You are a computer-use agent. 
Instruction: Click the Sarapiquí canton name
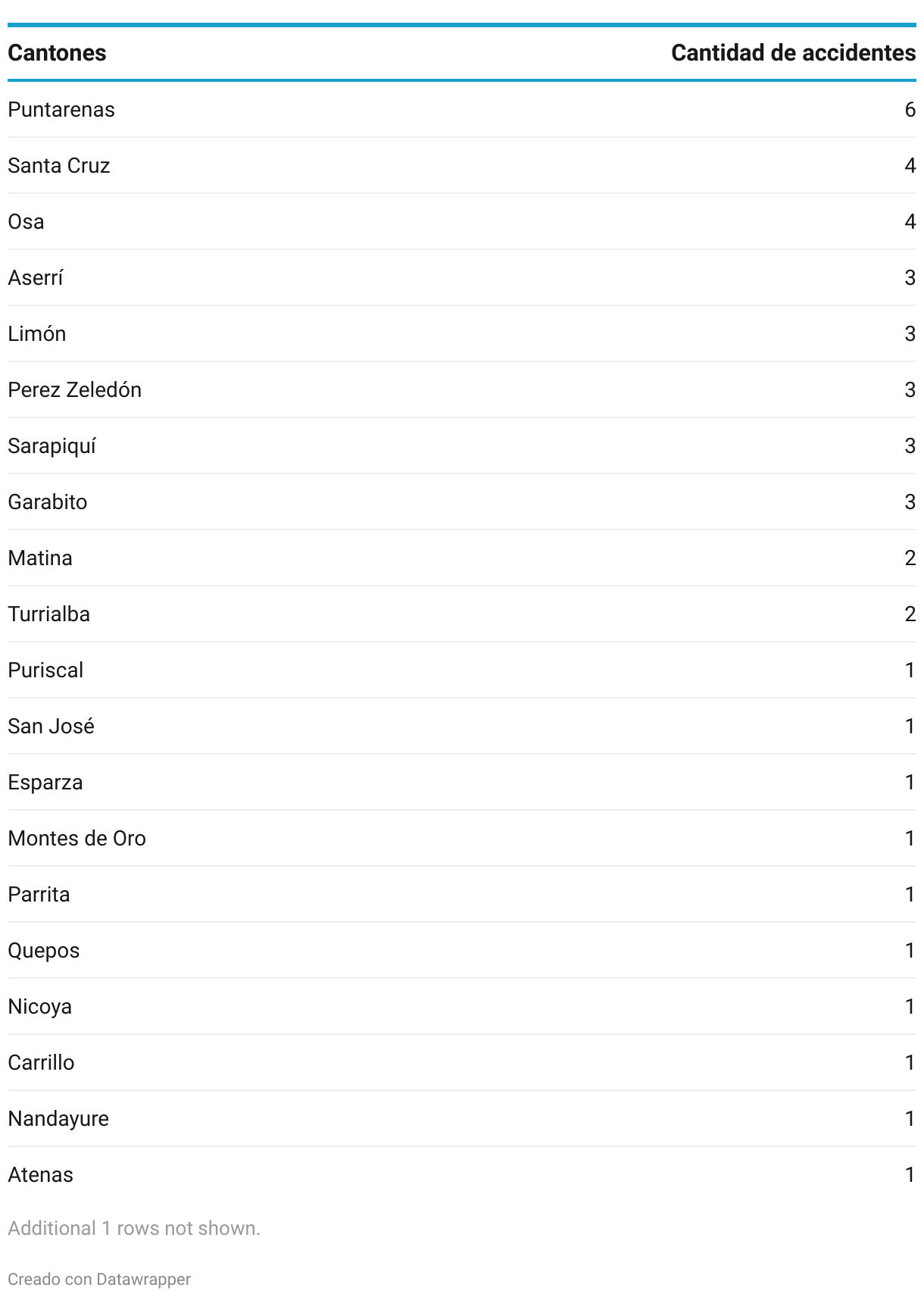pos(52,446)
